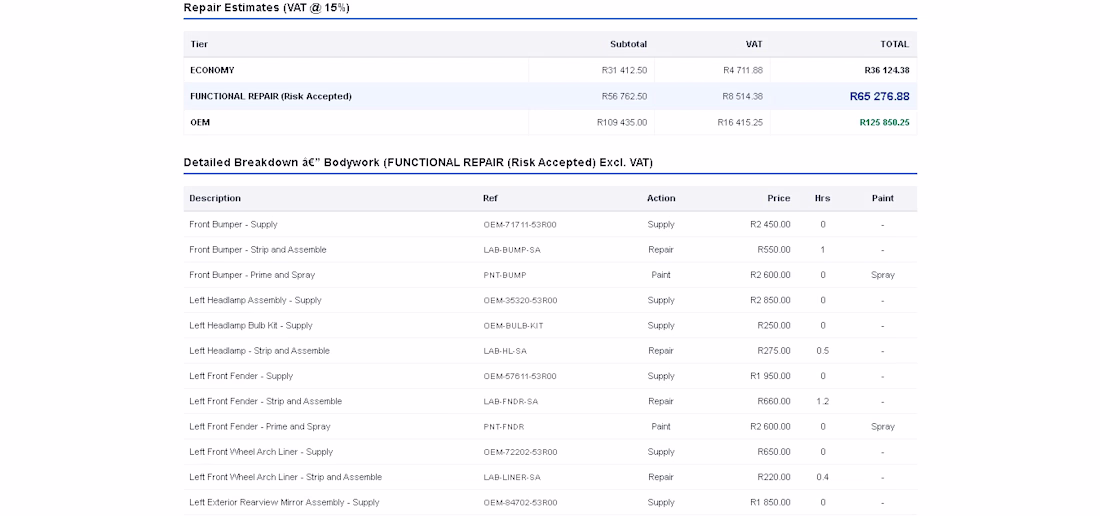
Task: Click ref LAB-BUMP-SA
Action: [x=511, y=250]
